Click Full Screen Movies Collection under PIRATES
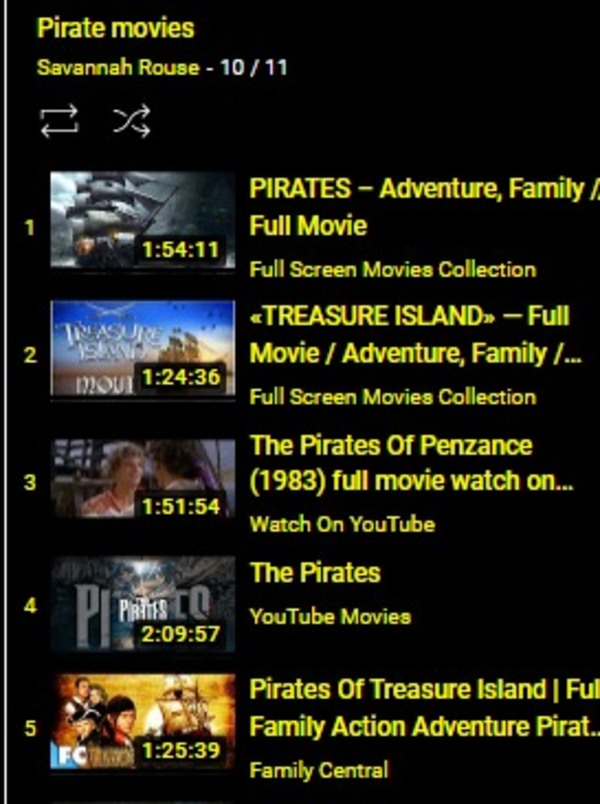600x804 pixels. tap(393, 269)
